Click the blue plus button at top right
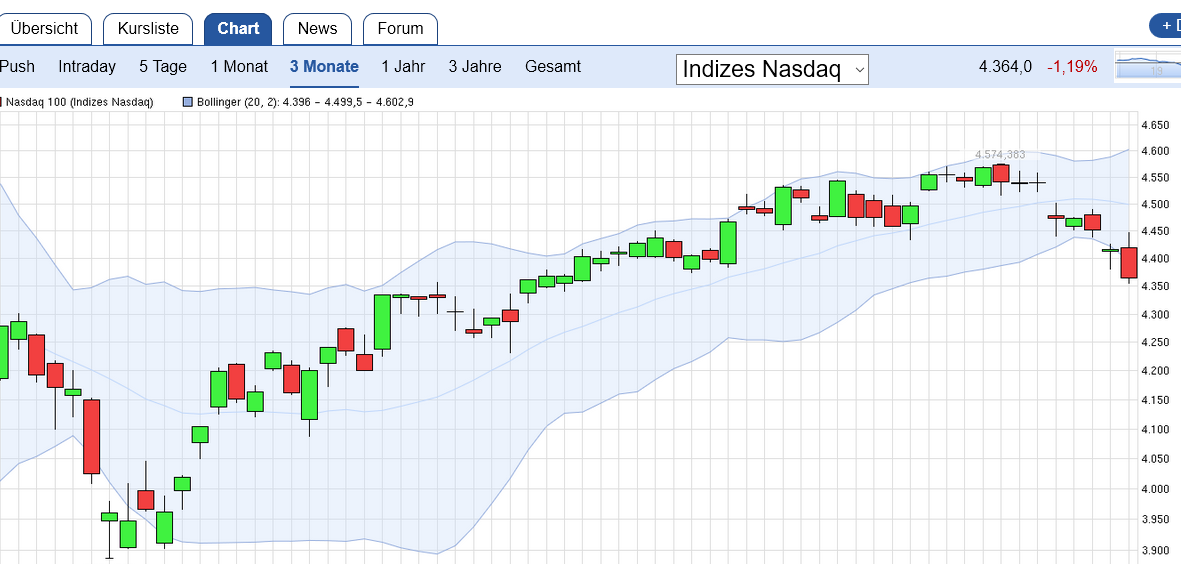The width and height of the screenshot is (1181, 564). coord(1166,27)
